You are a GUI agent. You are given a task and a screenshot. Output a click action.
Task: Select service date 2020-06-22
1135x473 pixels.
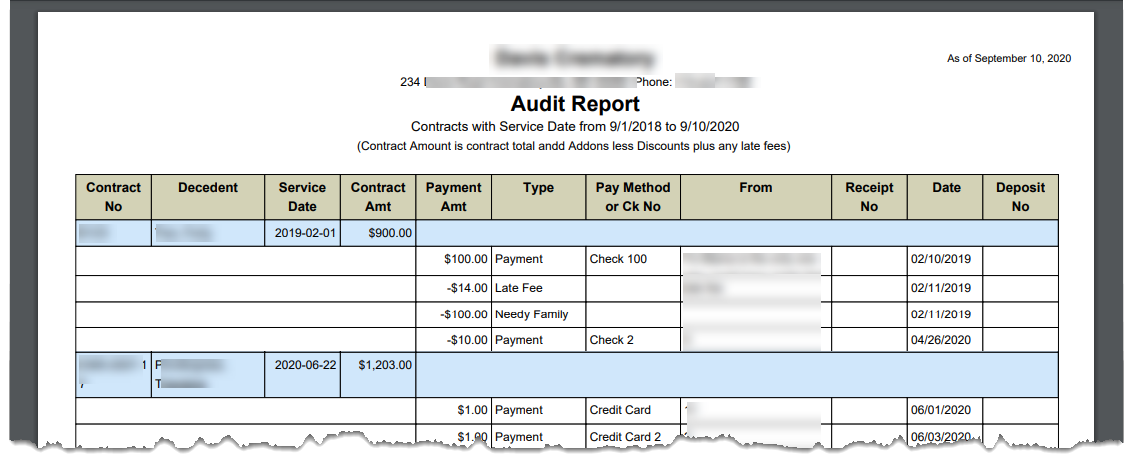tap(305, 365)
